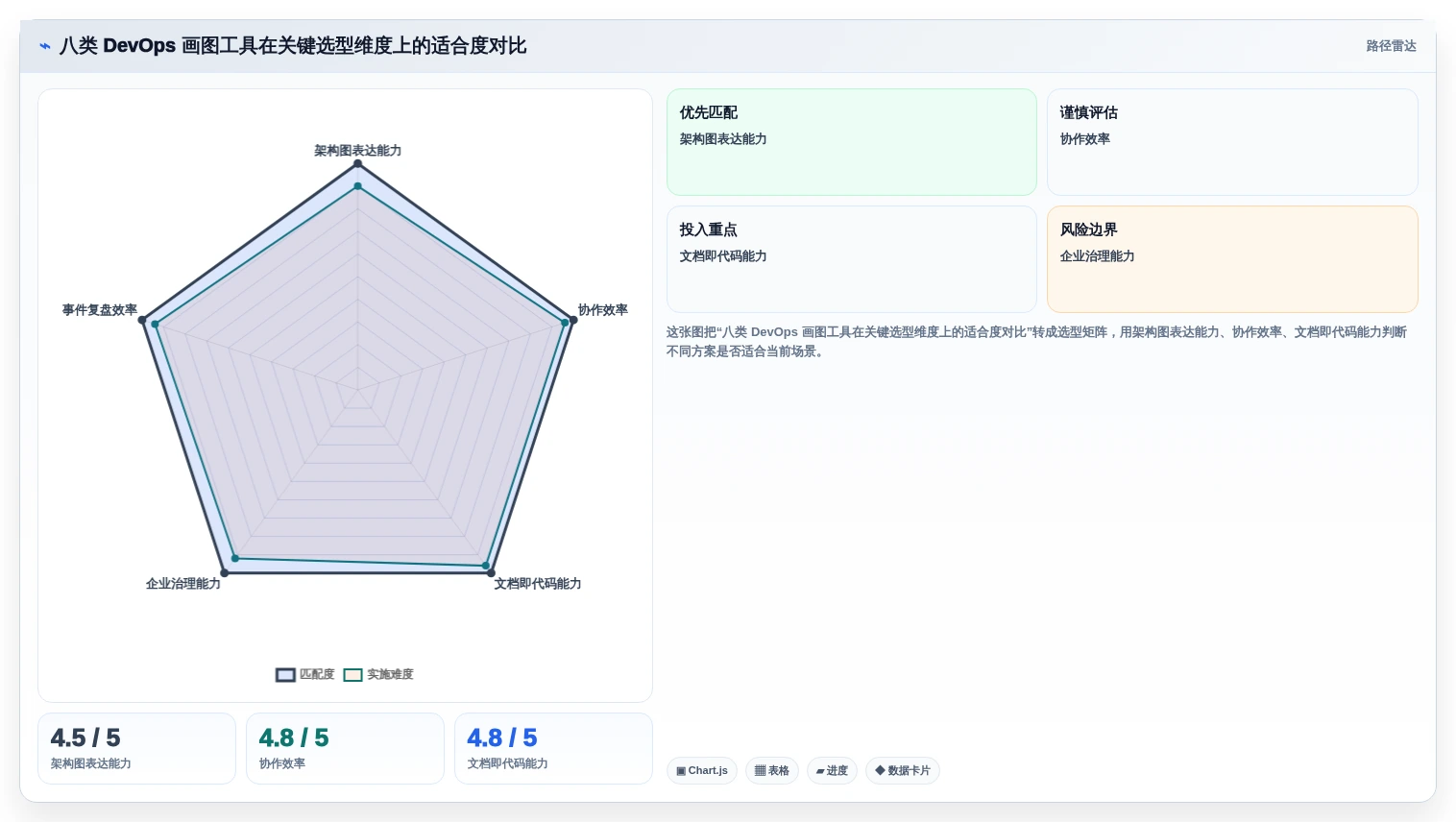The image size is (1456, 822).
Task: Click the 企业治理能力 text in 风险边界 card
Action: click(1097, 256)
